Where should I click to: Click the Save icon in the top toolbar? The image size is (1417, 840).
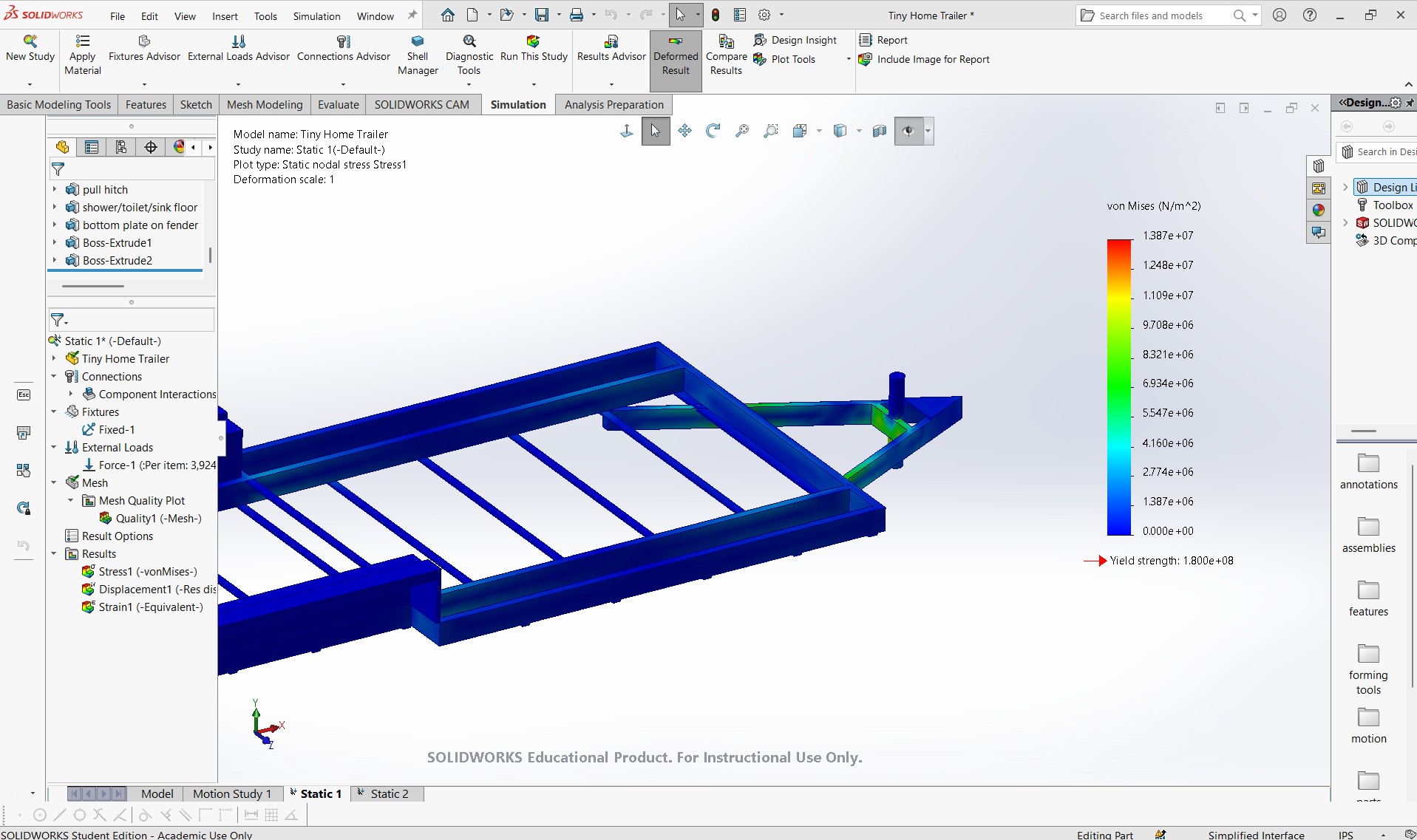point(542,15)
